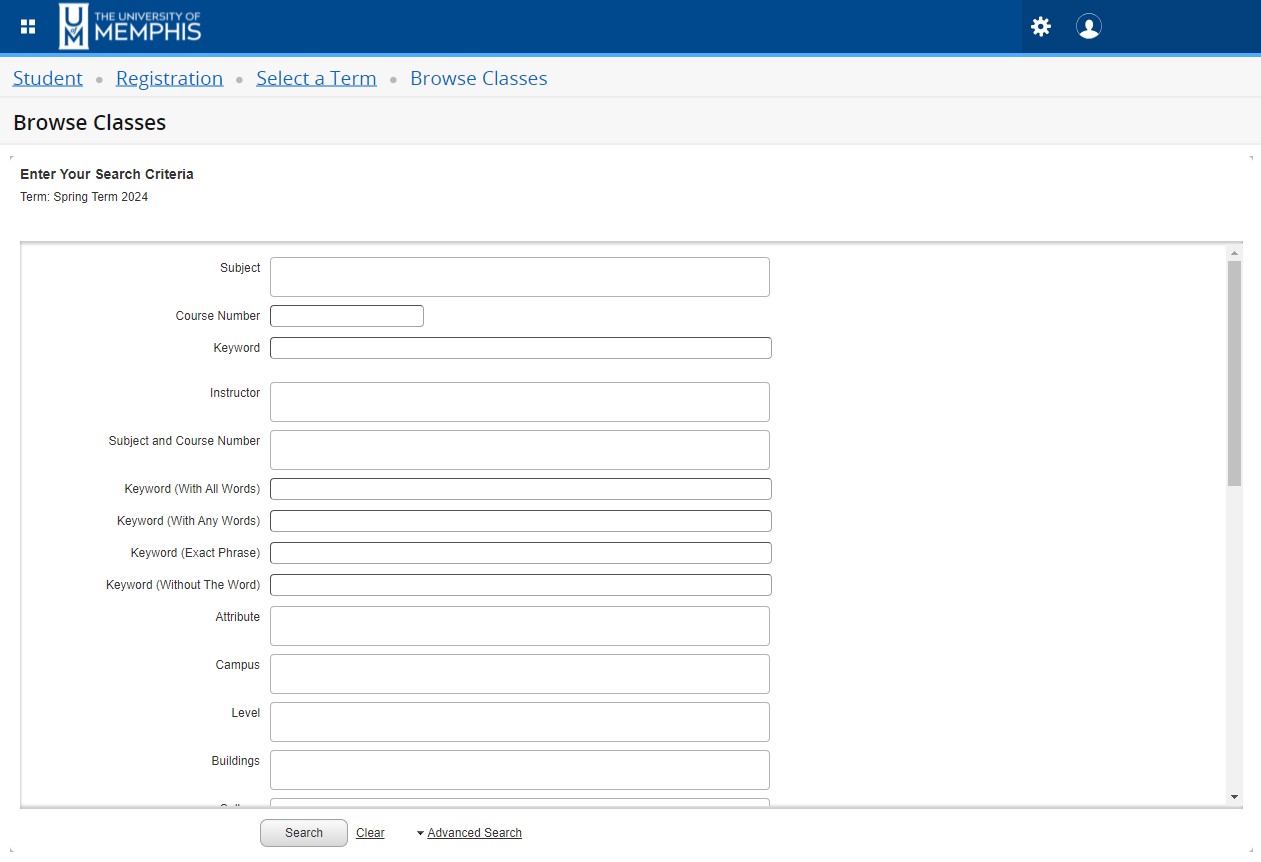Click the scrollbar down arrow
The height and width of the screenshot is (862, 1261).
[x=1233, y=795]
